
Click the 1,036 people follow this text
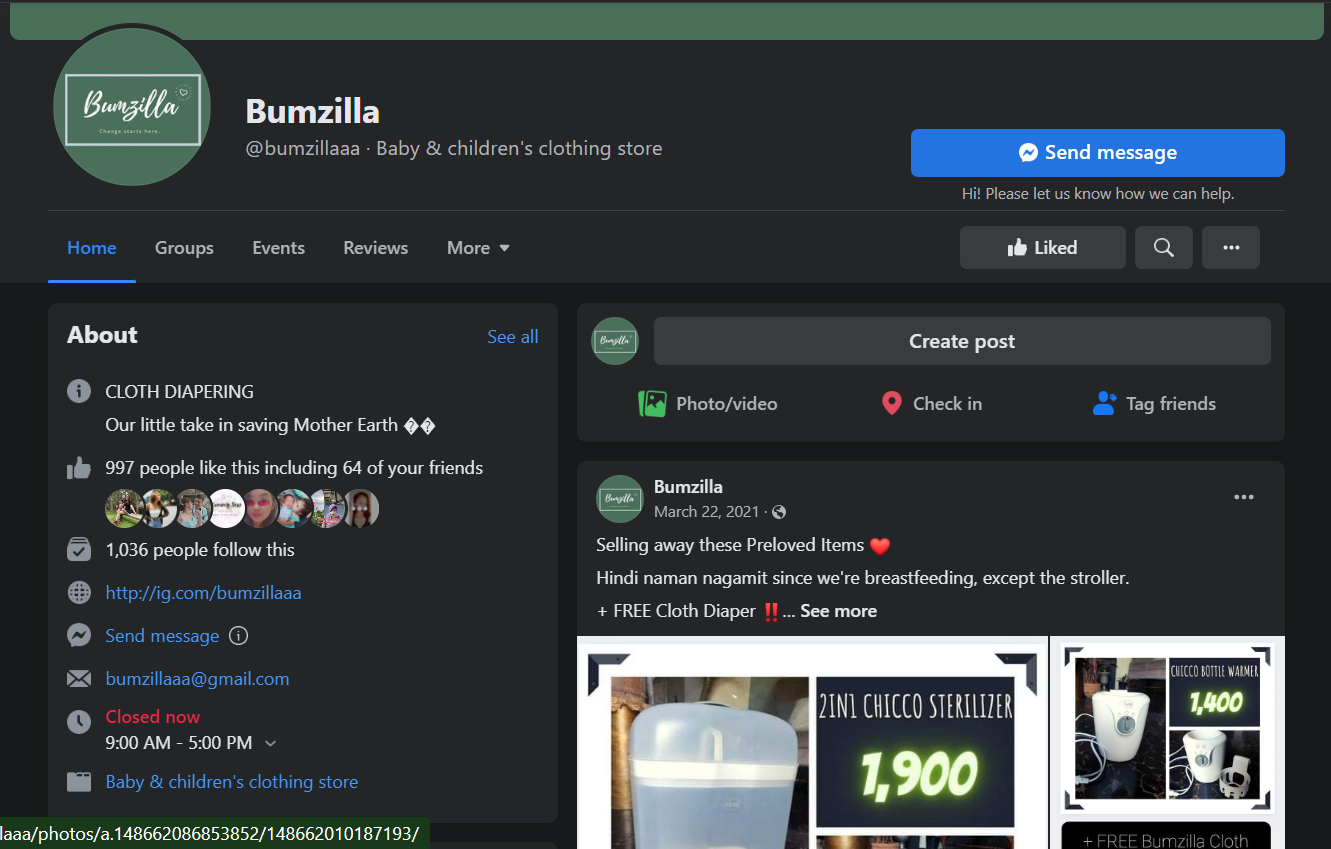coord(200,550)
